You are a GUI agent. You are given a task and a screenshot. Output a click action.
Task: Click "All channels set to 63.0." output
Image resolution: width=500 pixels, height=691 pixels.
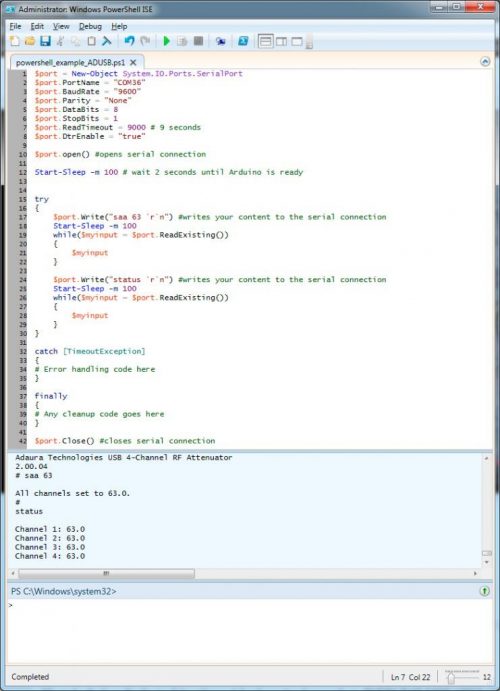point(73,493)
